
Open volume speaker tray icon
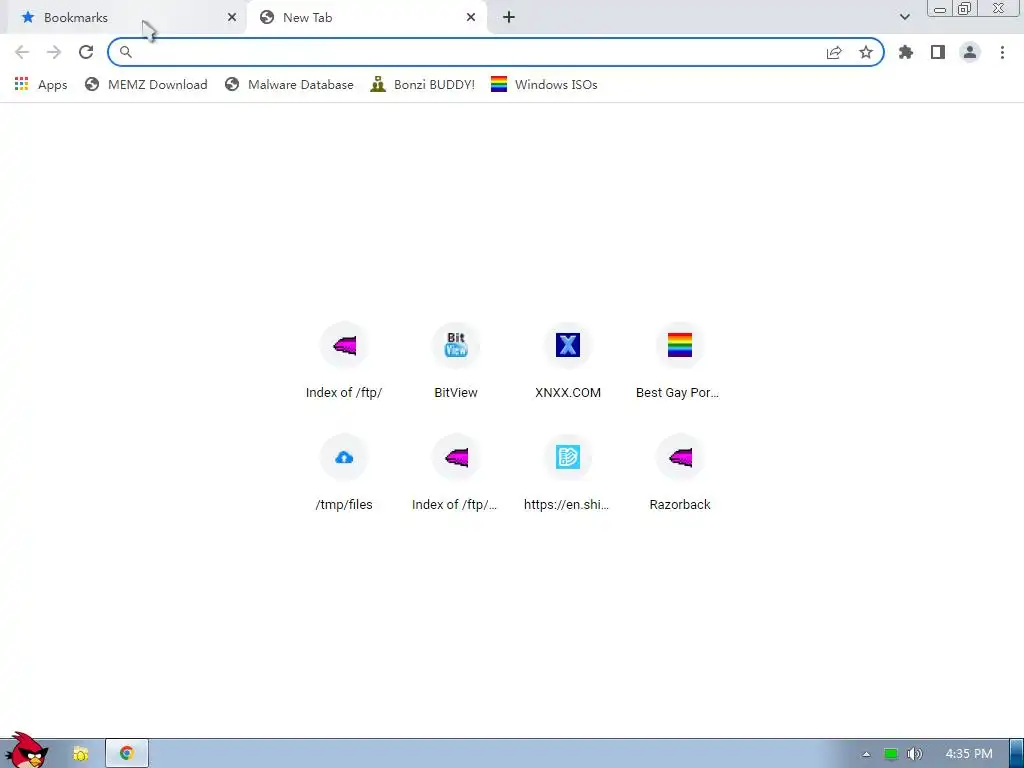point(914,754)
